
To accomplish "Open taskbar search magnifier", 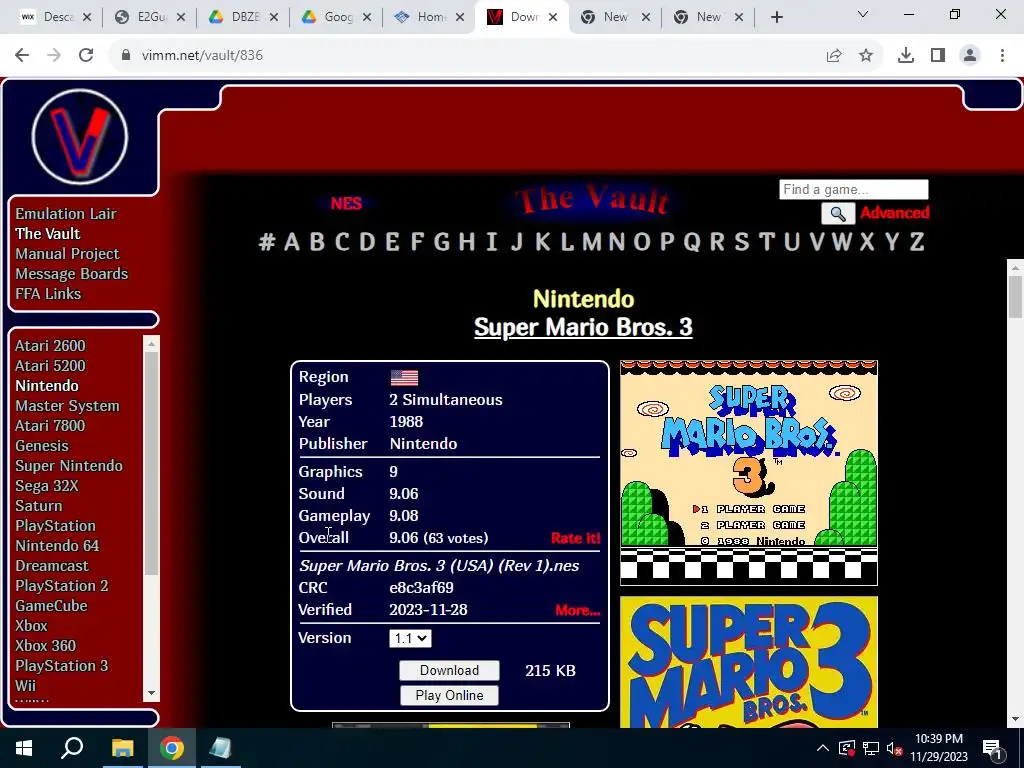I will tap(72, 748).
